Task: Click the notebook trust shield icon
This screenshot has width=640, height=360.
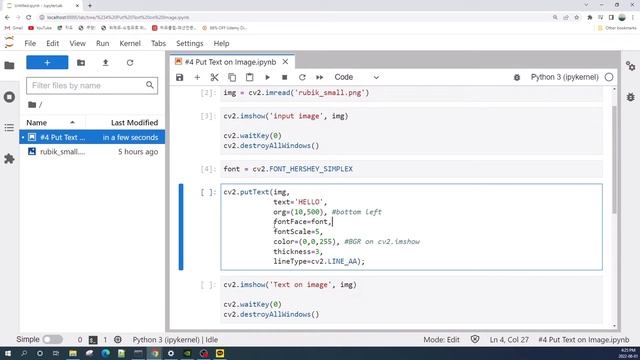Action: tap(475, 339)
